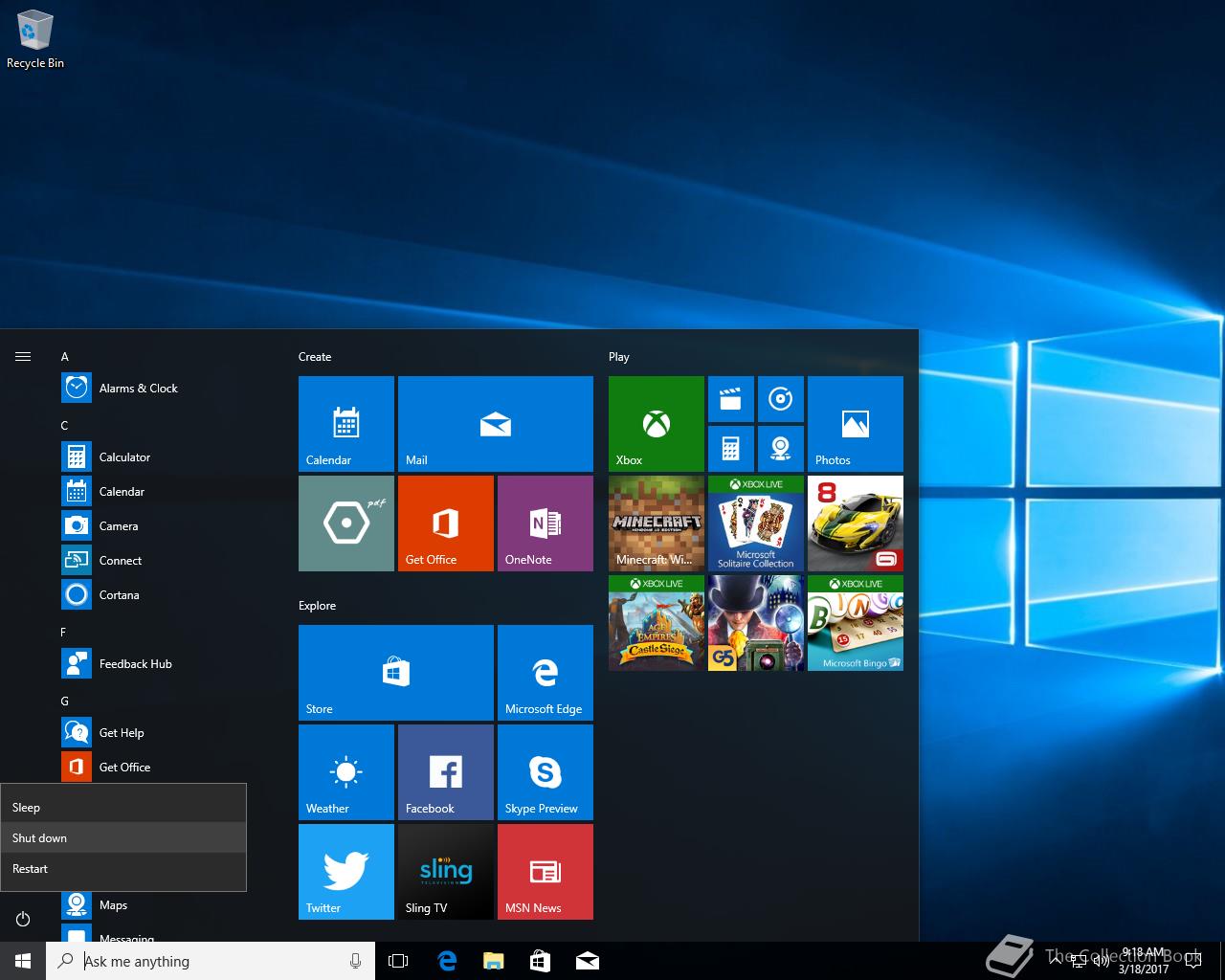Screen dimensions: 1225x980
Task: Launch the Microsoft Bingo tile
Action: (x=856, y=623)
